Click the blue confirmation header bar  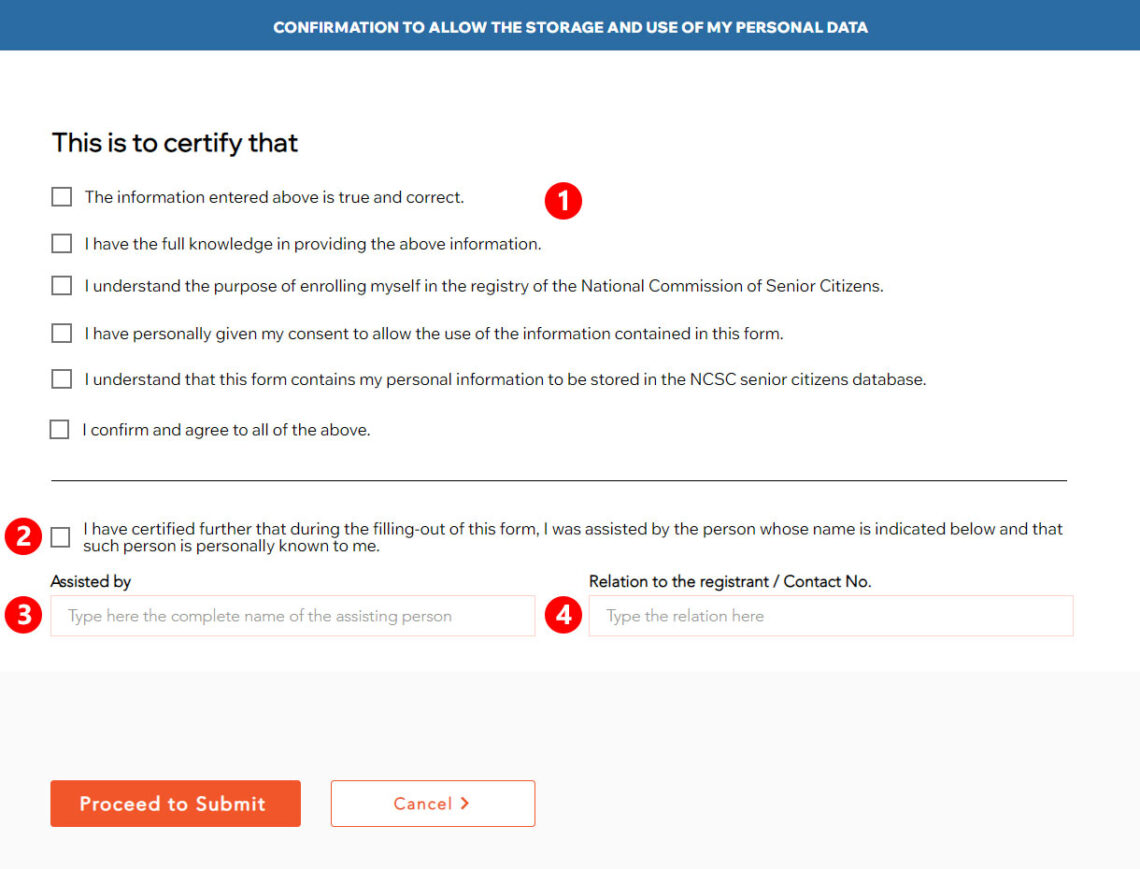(x=570, y=26)
